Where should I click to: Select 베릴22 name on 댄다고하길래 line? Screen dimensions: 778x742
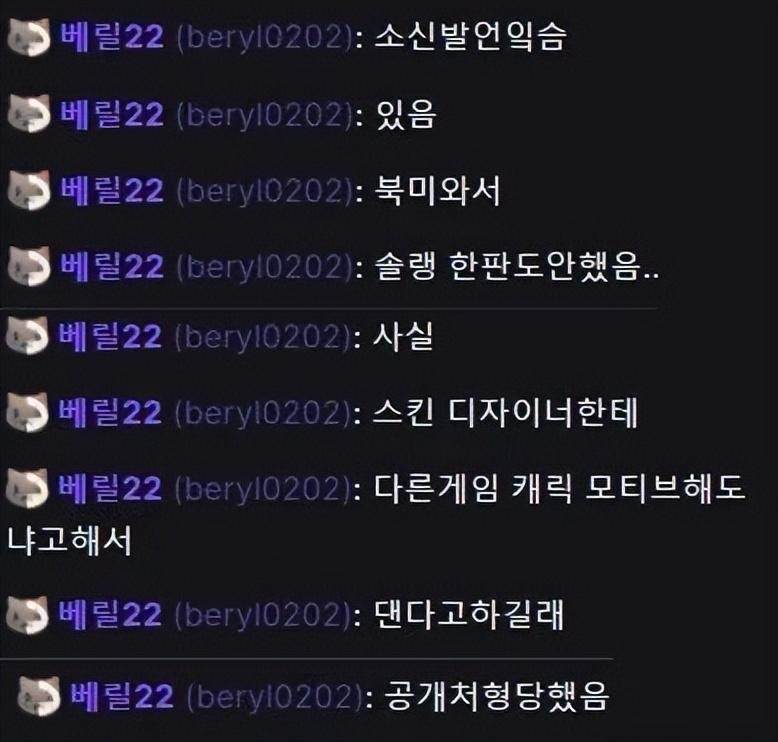click(110, 615)
